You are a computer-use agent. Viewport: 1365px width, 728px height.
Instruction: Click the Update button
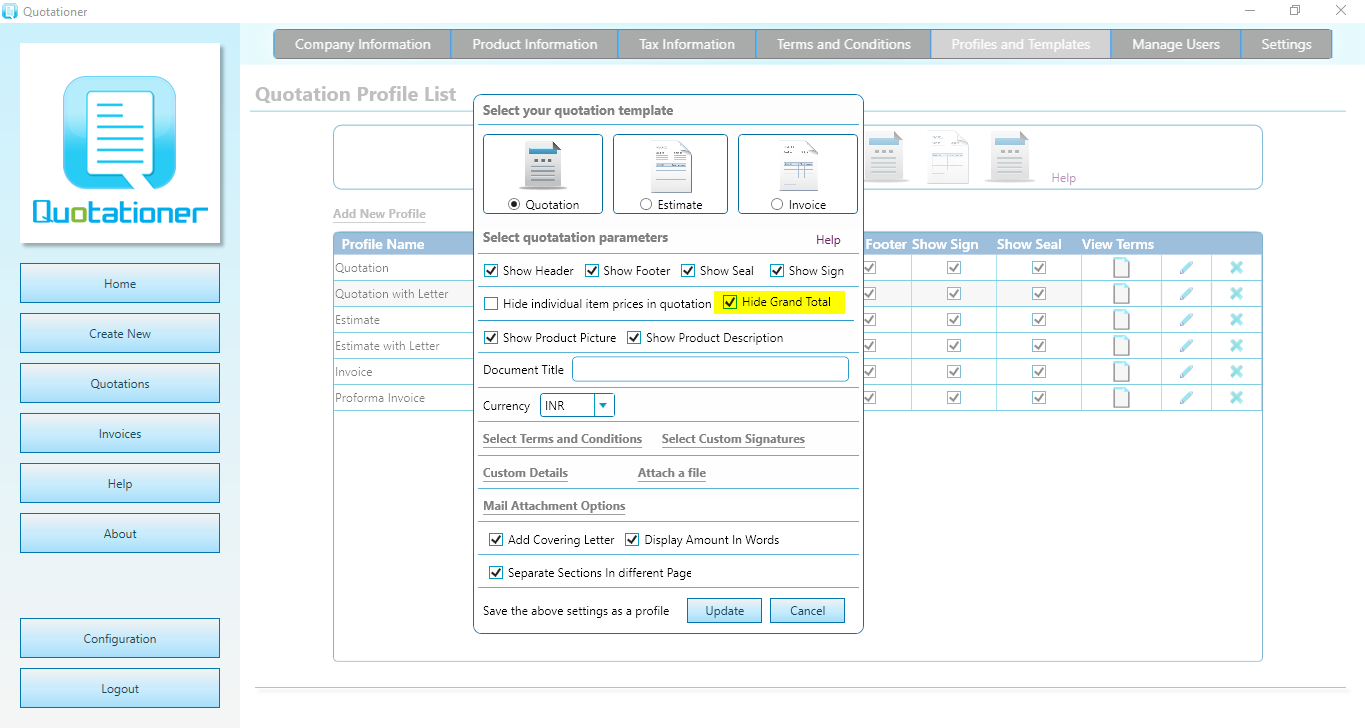click(x=724, y=611)
